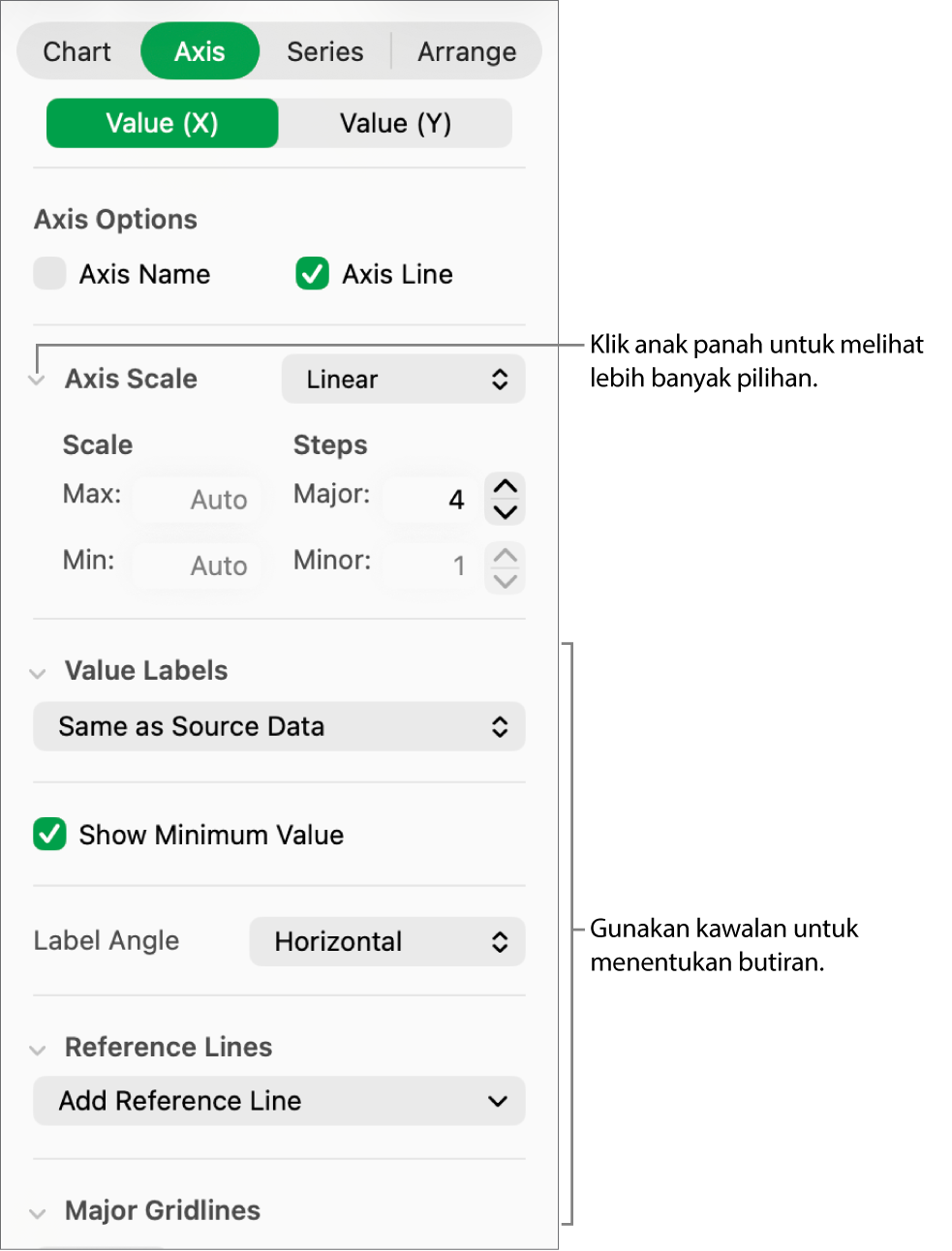Open the Horizontal label angle dropdown
Image resolution: width=952 pixels, height=1251 pixels.
click(x=387, y=942)
